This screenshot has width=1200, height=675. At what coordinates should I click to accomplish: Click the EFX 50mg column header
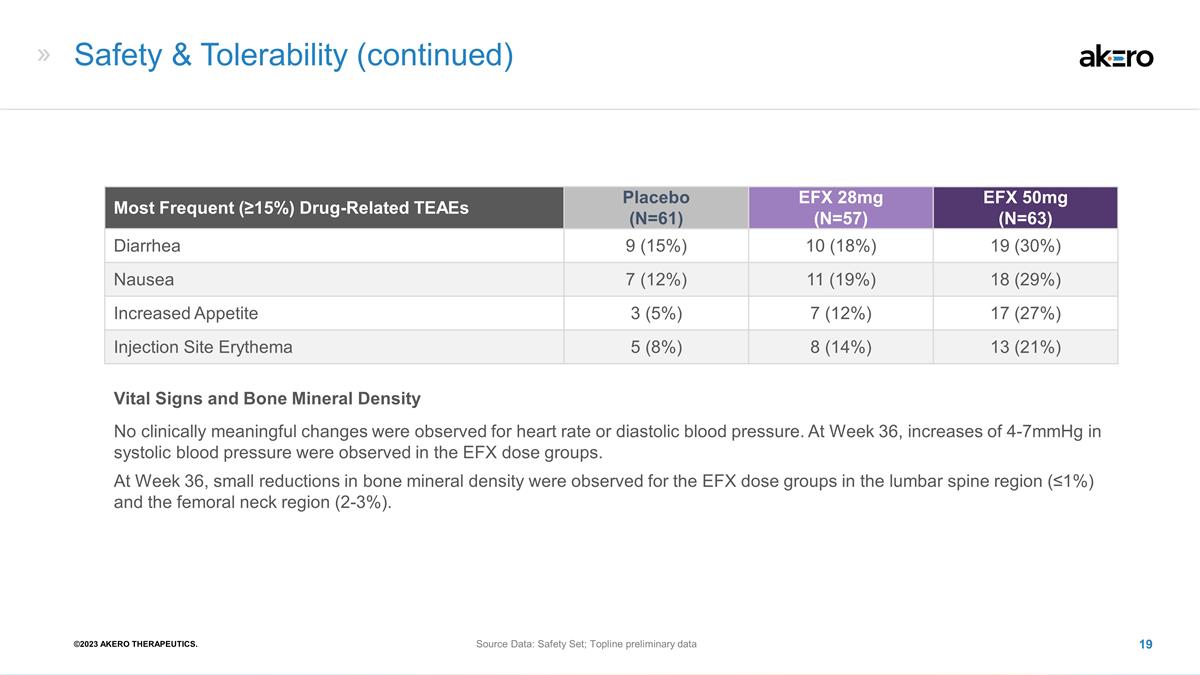1026,208
